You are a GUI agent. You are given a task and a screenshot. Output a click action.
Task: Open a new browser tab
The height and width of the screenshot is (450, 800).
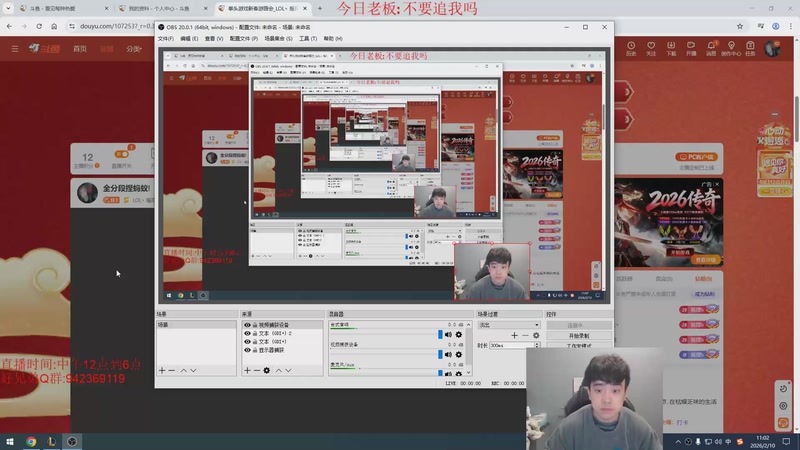point(320,9)
